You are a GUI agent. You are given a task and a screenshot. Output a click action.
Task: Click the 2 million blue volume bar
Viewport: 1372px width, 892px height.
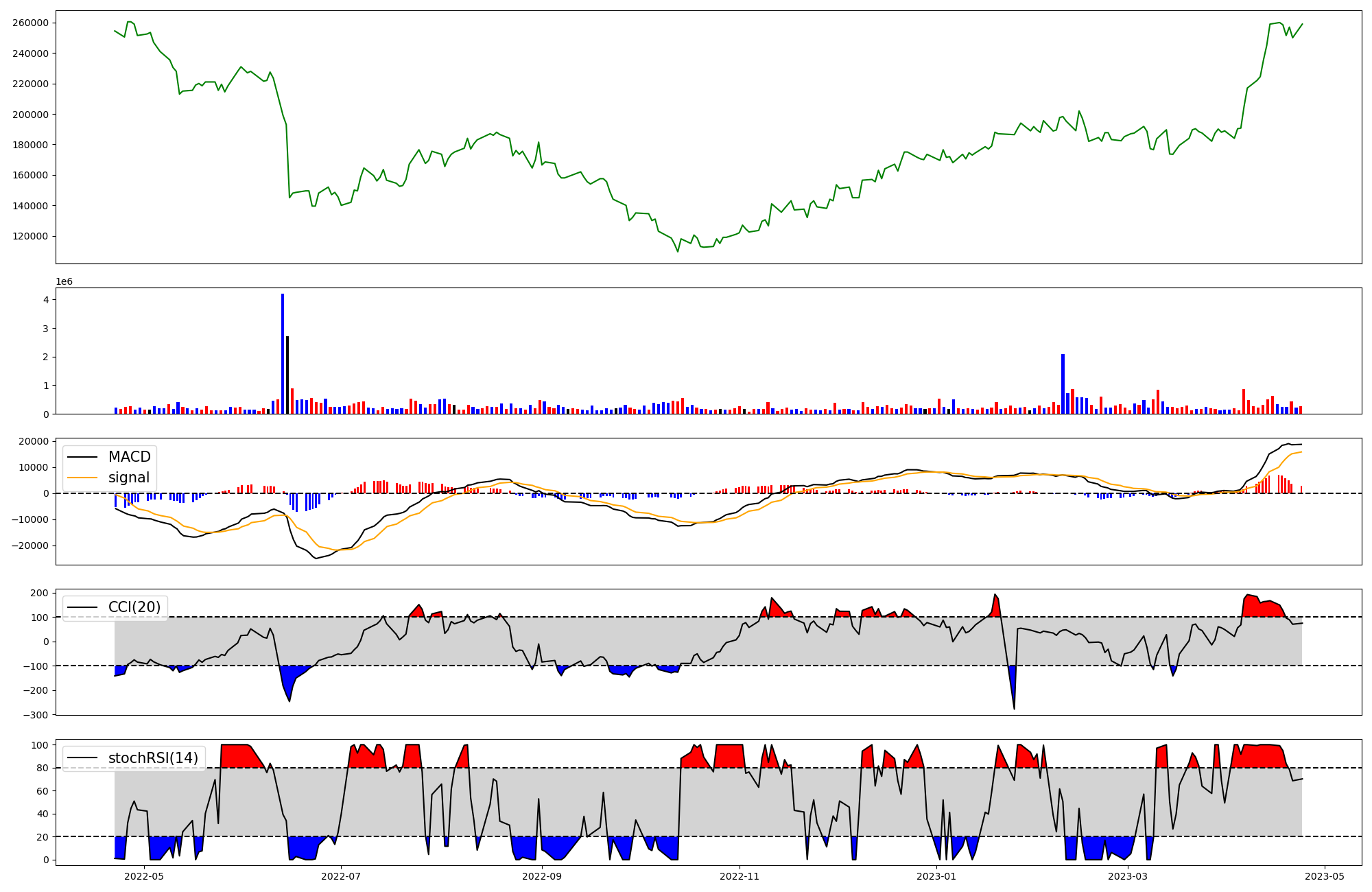coord(1063,384)
